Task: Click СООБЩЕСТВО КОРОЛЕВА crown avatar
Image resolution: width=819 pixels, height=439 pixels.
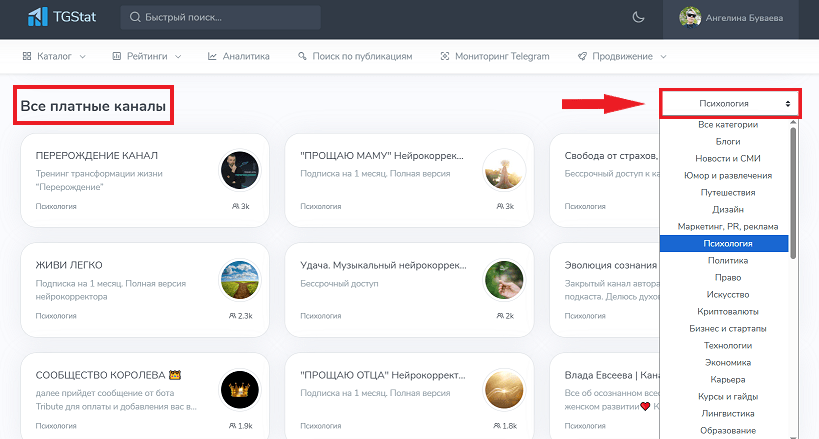Action: click(241, 390)
